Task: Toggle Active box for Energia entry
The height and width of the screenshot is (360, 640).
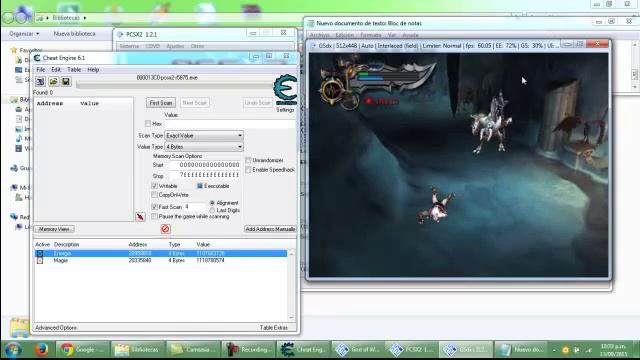Action: [40, 253]
